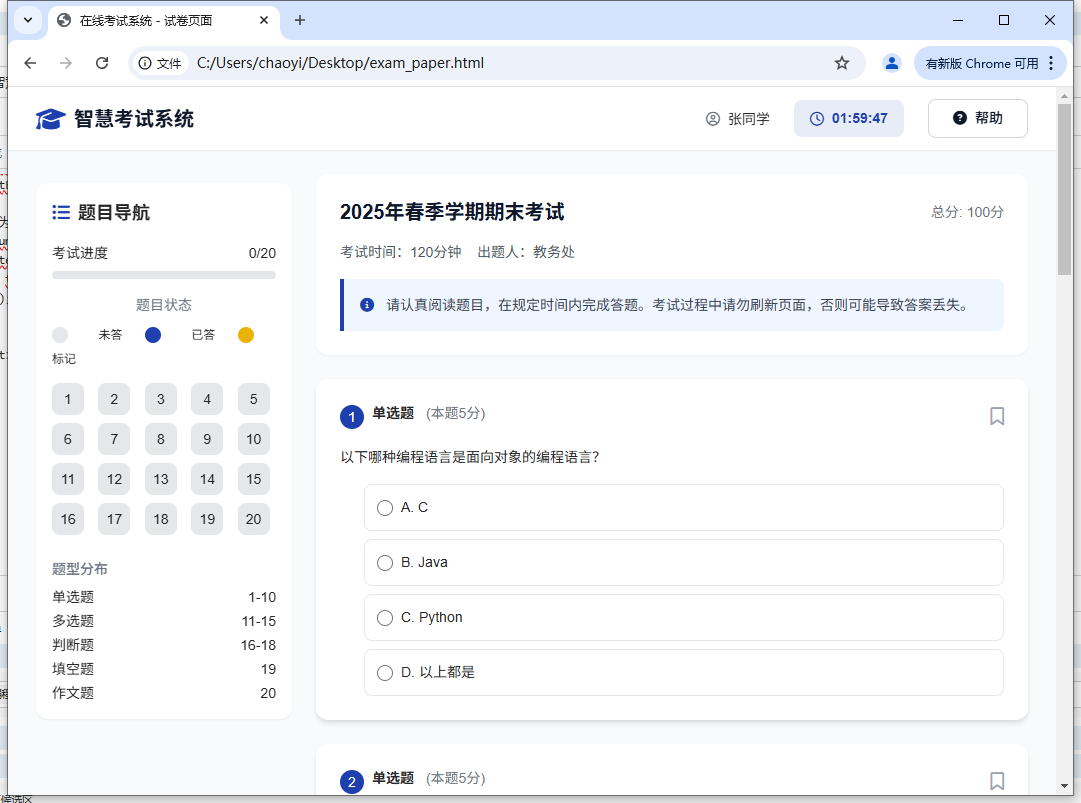Select option A. C for question 1
Screen dimensions: 1081x803
[x=683, y=507]
